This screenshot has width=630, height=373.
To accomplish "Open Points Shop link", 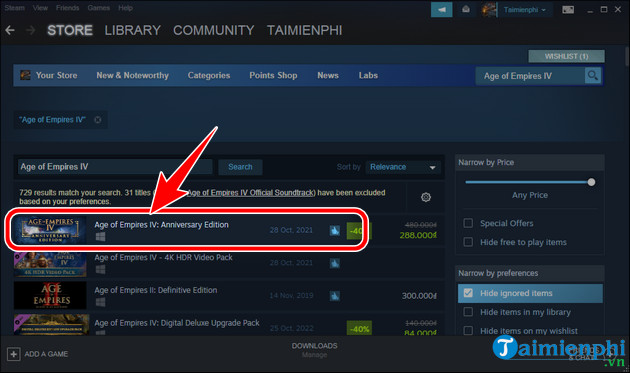I will coord(273,76).
